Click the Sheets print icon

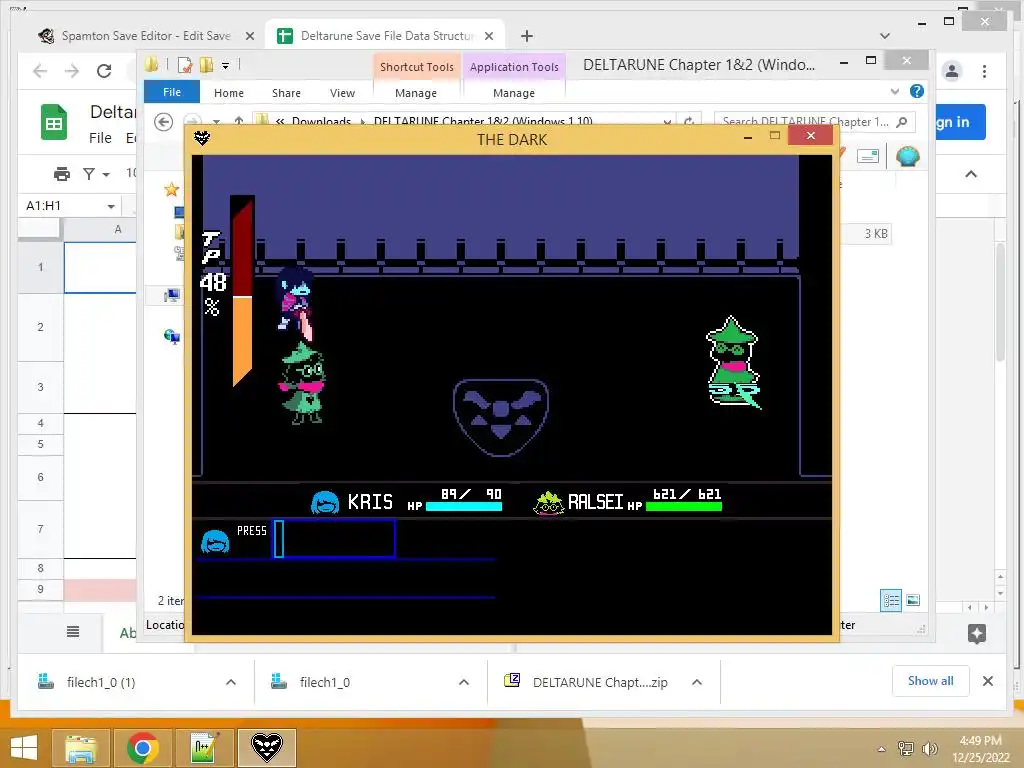coord(61,174)
